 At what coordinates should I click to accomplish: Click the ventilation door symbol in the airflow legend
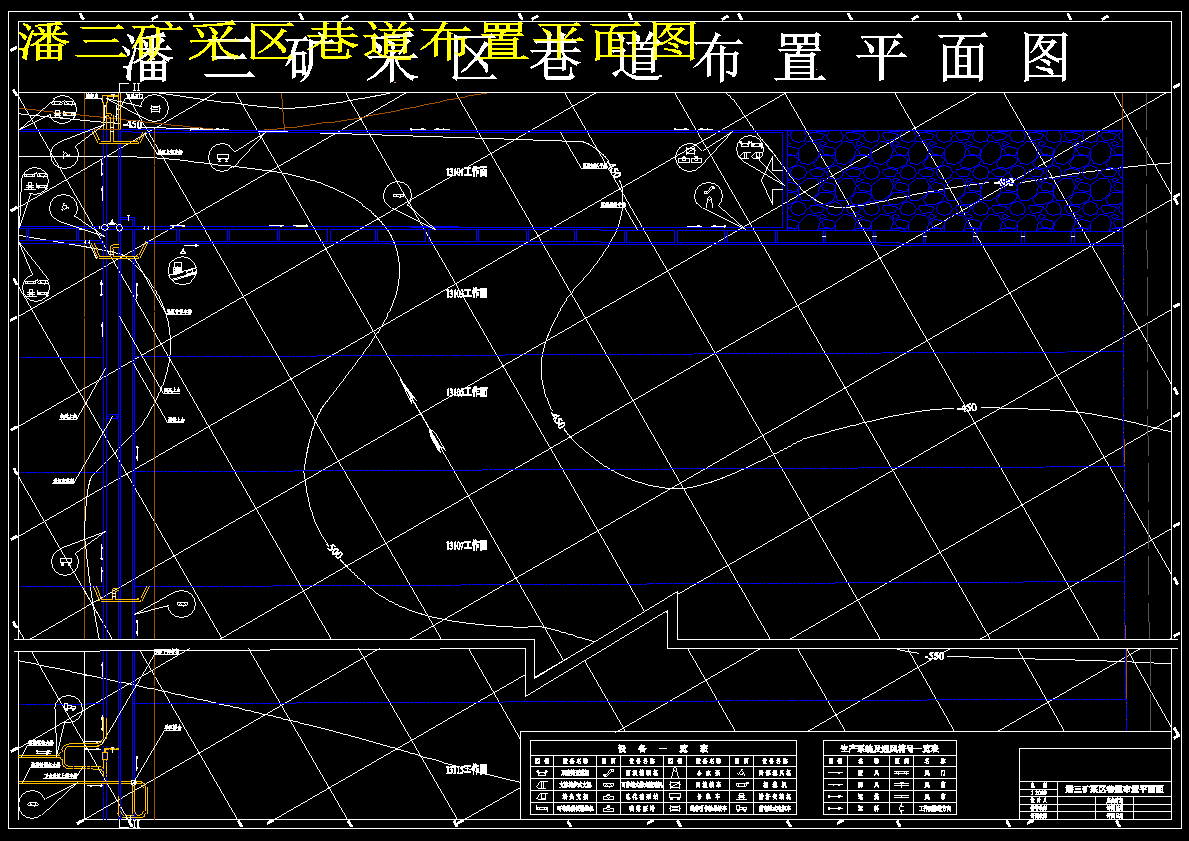click(x=901, y=773)
